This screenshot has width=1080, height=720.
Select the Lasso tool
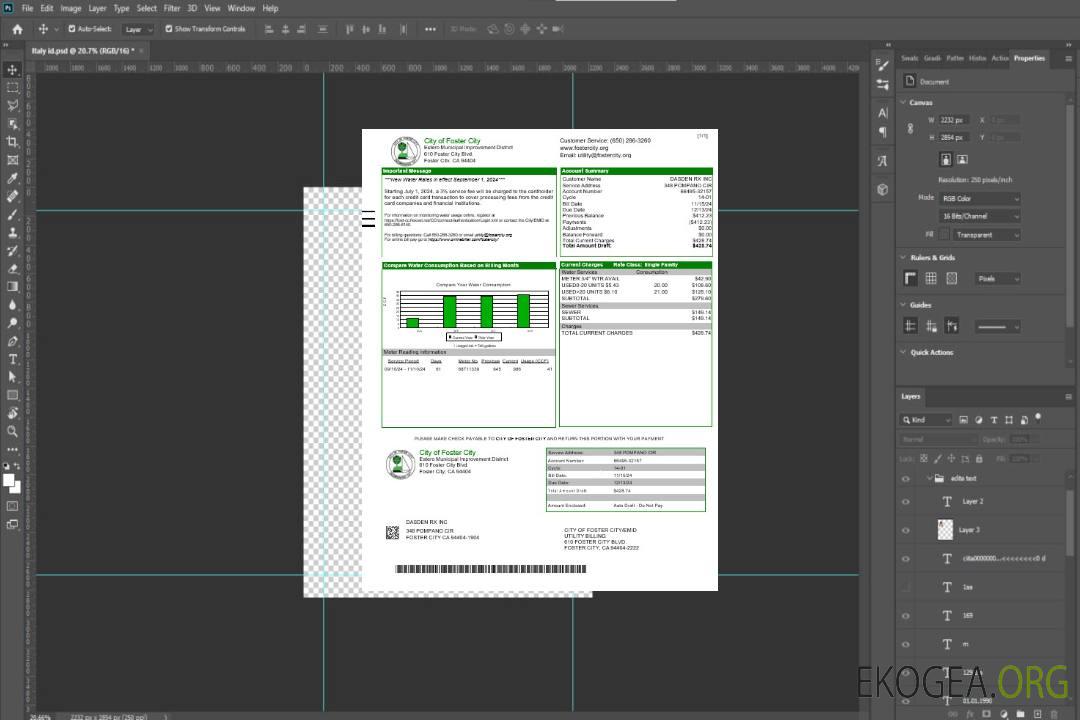[x=13, y=105]
